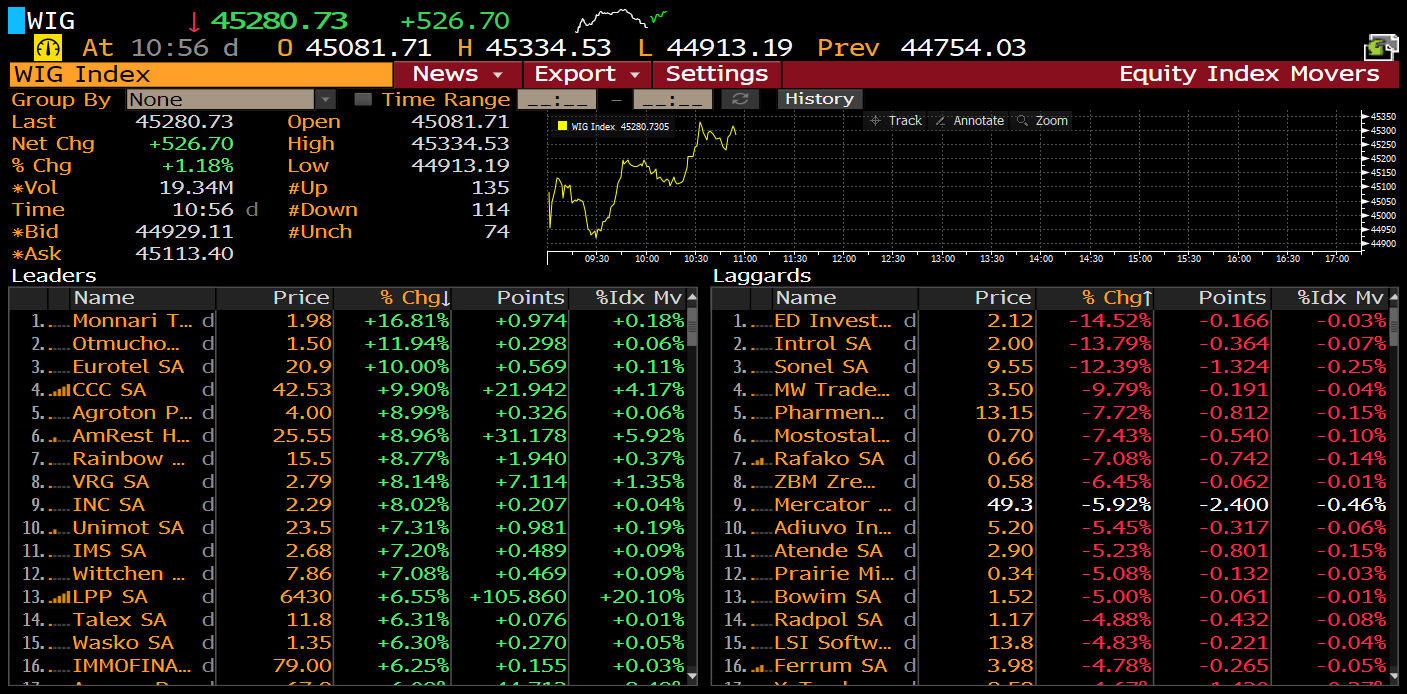
Task: Click the top-right green export window icon
Action: point(1381,47)
